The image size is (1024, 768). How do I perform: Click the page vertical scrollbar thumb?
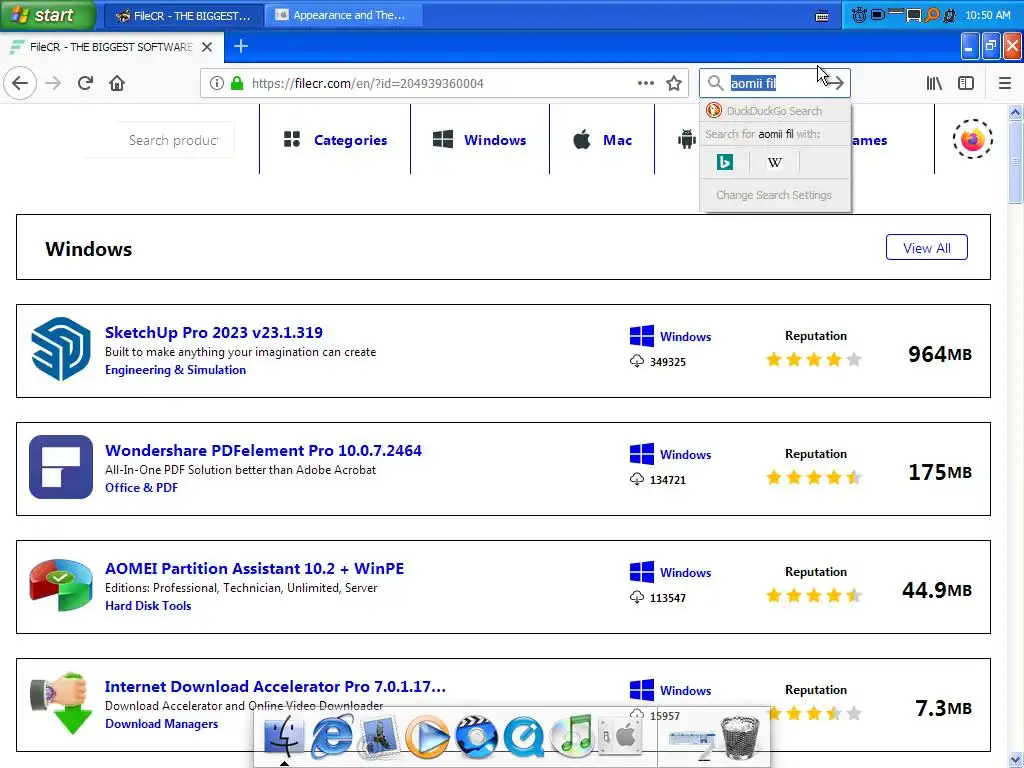pos(1016,161)
